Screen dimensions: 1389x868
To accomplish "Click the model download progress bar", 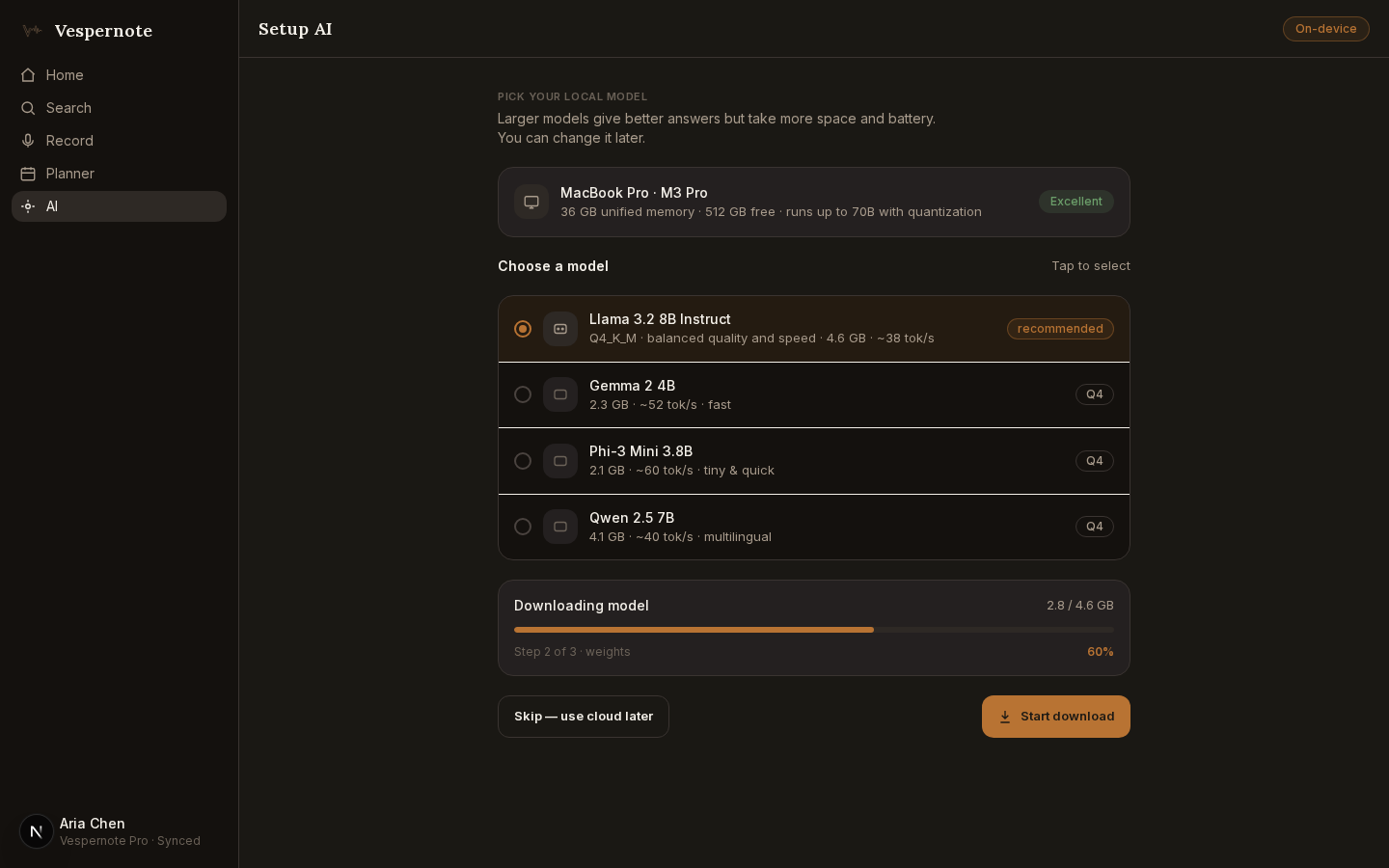I will point(814,630).
